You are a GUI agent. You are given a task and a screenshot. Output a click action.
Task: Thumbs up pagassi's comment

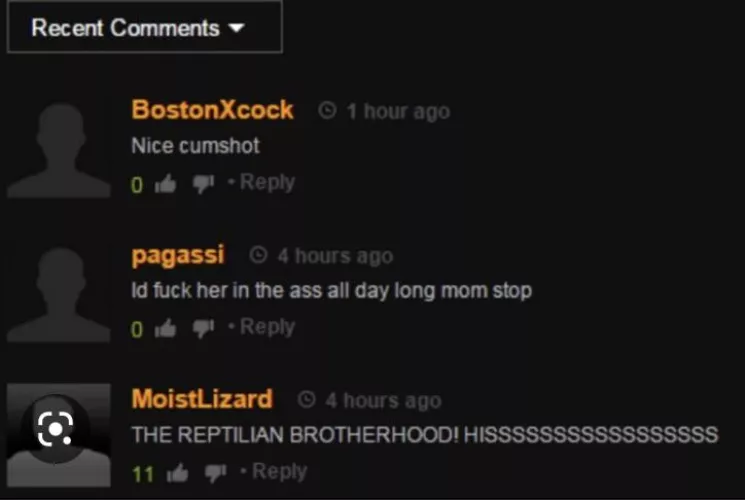tap(165, 328)
